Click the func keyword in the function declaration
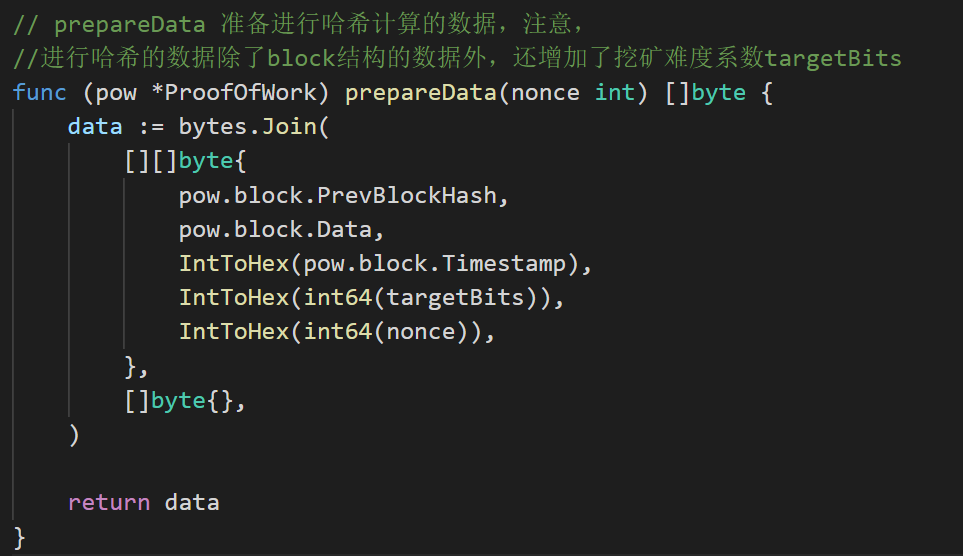The width and height of the screenshot is (963, 556). pyautogui.click(x=39, y=93)
